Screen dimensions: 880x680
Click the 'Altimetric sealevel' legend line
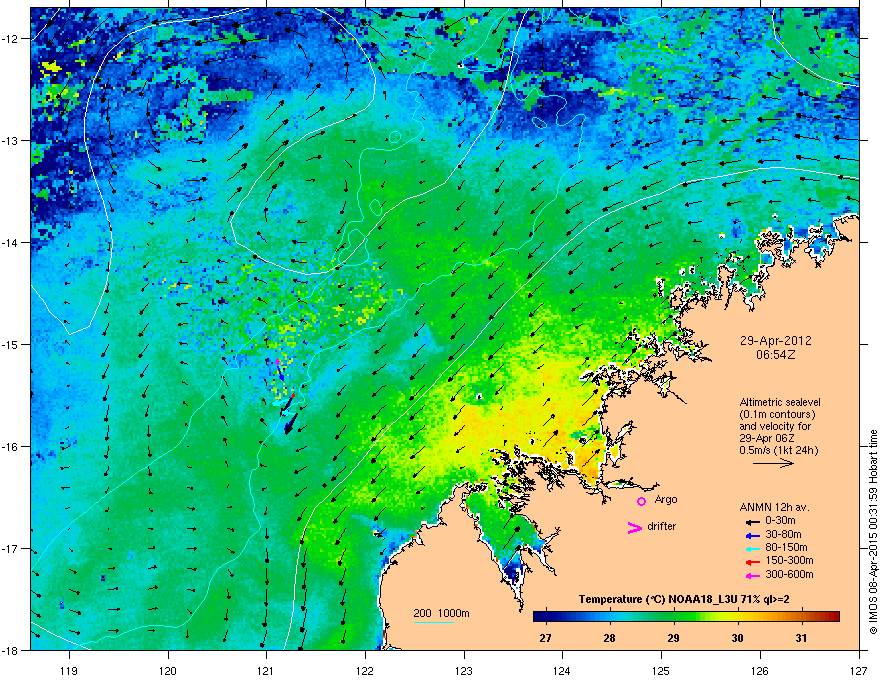pyautogui.click(x=780, y=402)
